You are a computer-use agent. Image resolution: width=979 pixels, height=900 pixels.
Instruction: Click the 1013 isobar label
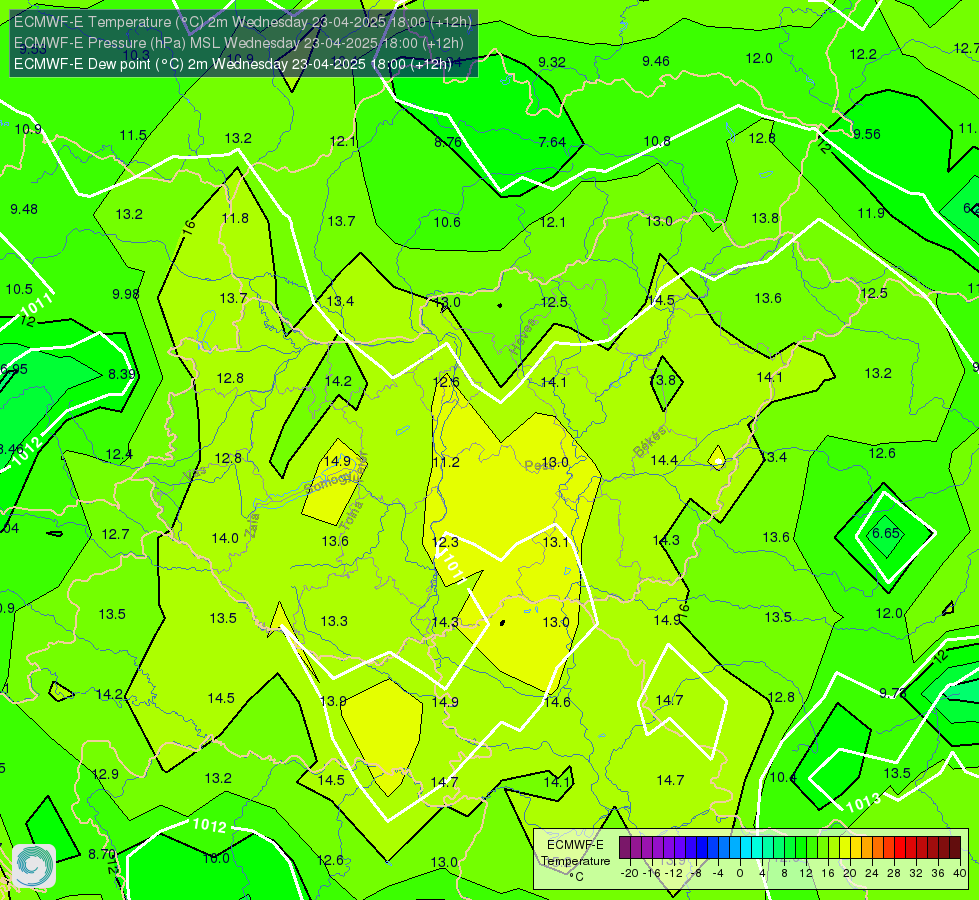pos(863,802)
